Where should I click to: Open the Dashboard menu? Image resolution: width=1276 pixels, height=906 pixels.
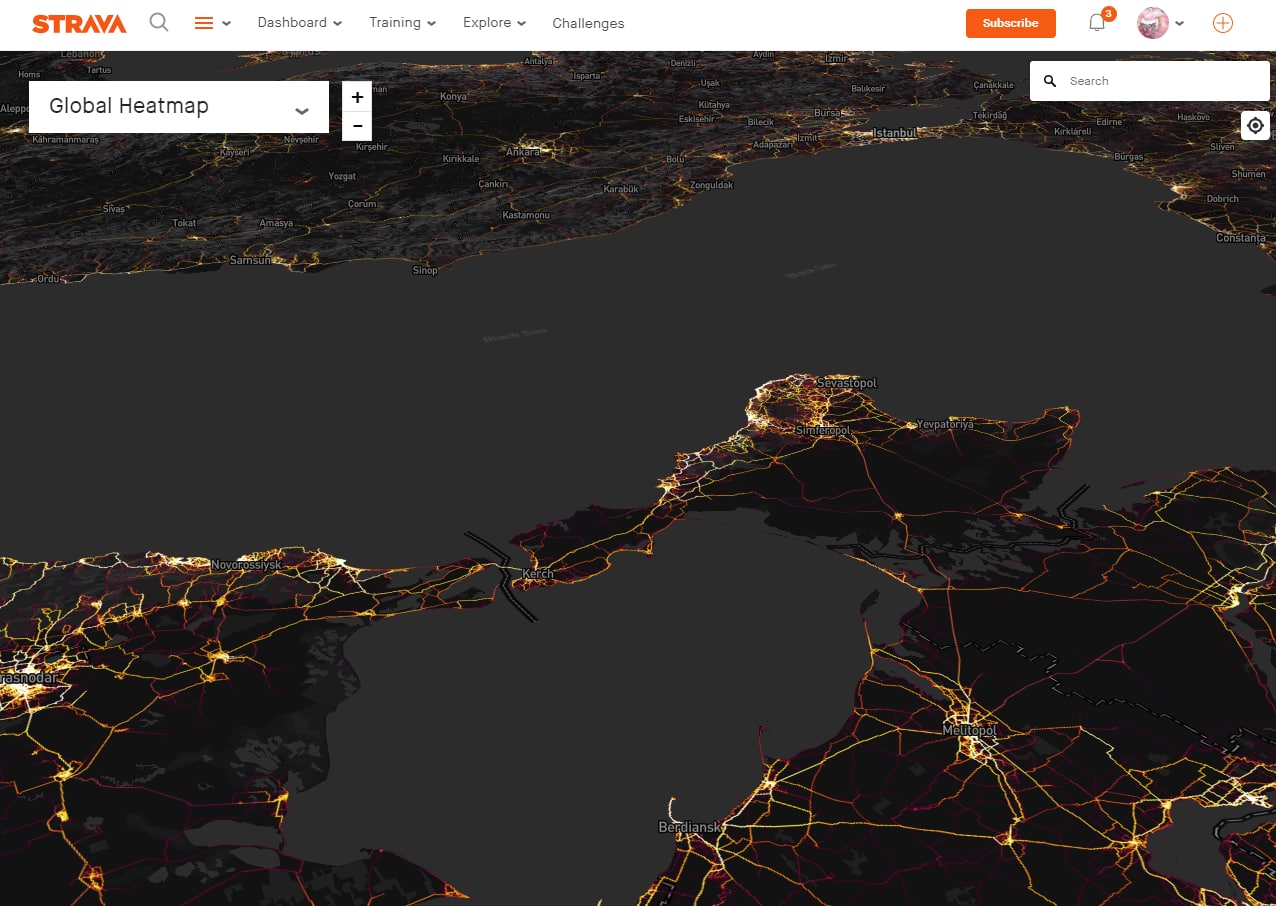coord(300,22)
